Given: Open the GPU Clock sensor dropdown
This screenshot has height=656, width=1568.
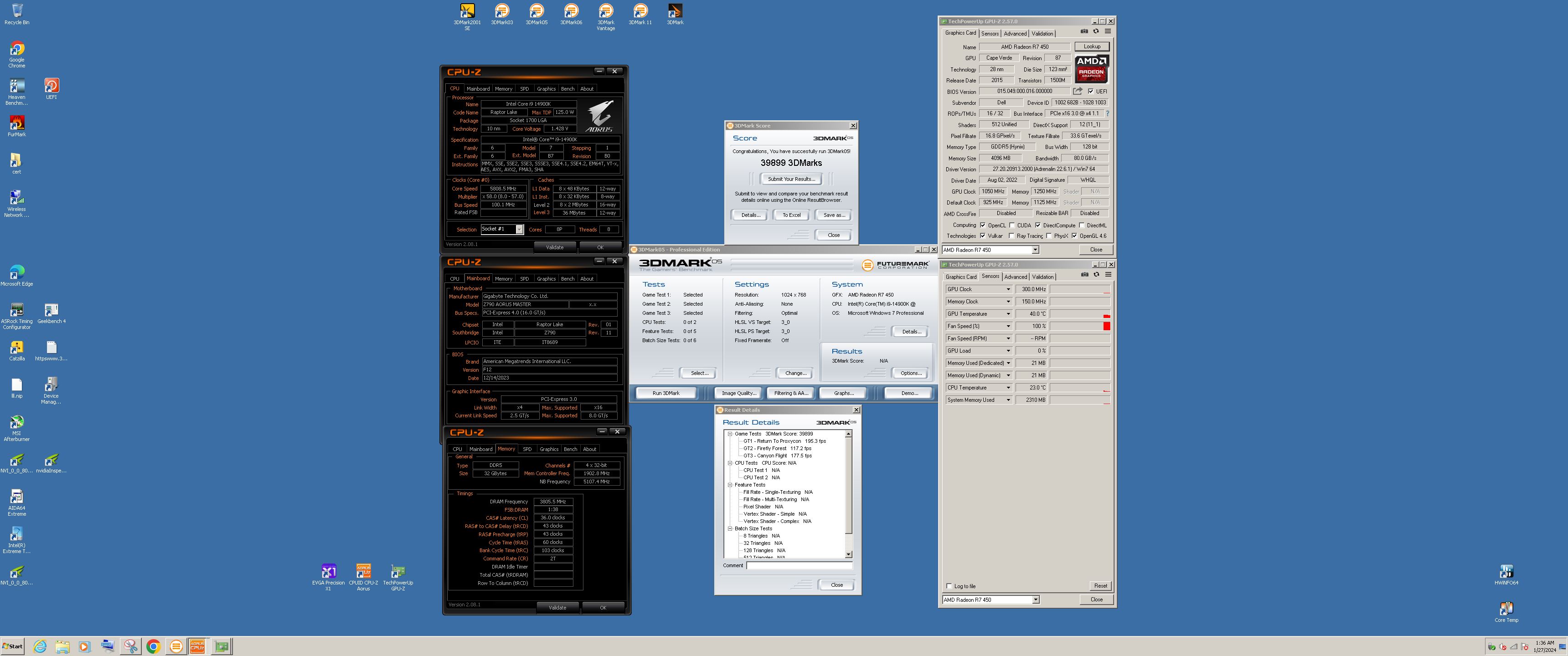Looking at the screenshot, I should [1008, 290].
